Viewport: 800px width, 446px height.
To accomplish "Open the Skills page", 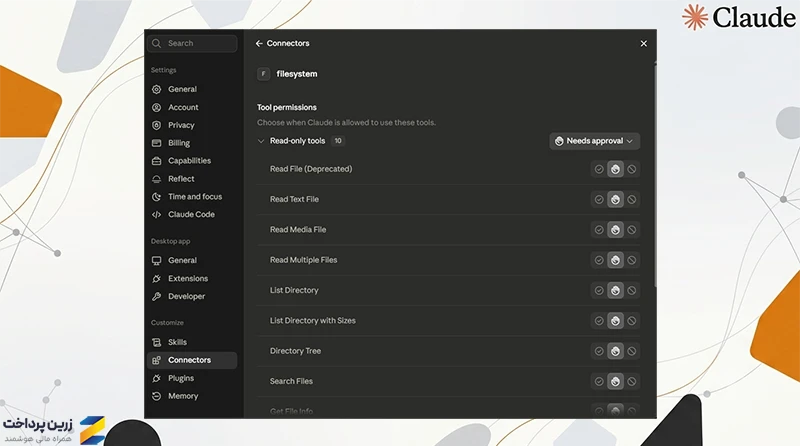I will pos(192,342).
